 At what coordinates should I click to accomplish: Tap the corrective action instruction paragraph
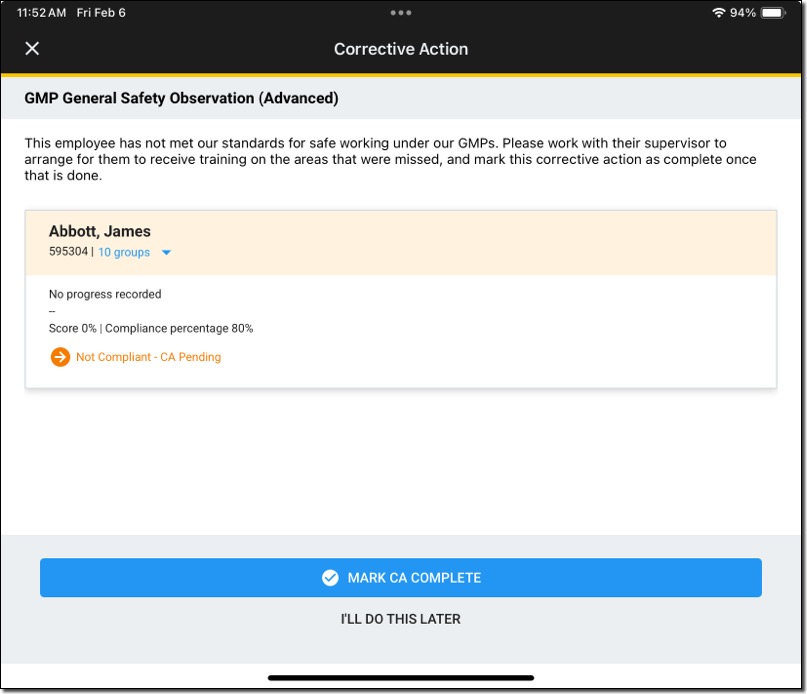tap(390, 160)
